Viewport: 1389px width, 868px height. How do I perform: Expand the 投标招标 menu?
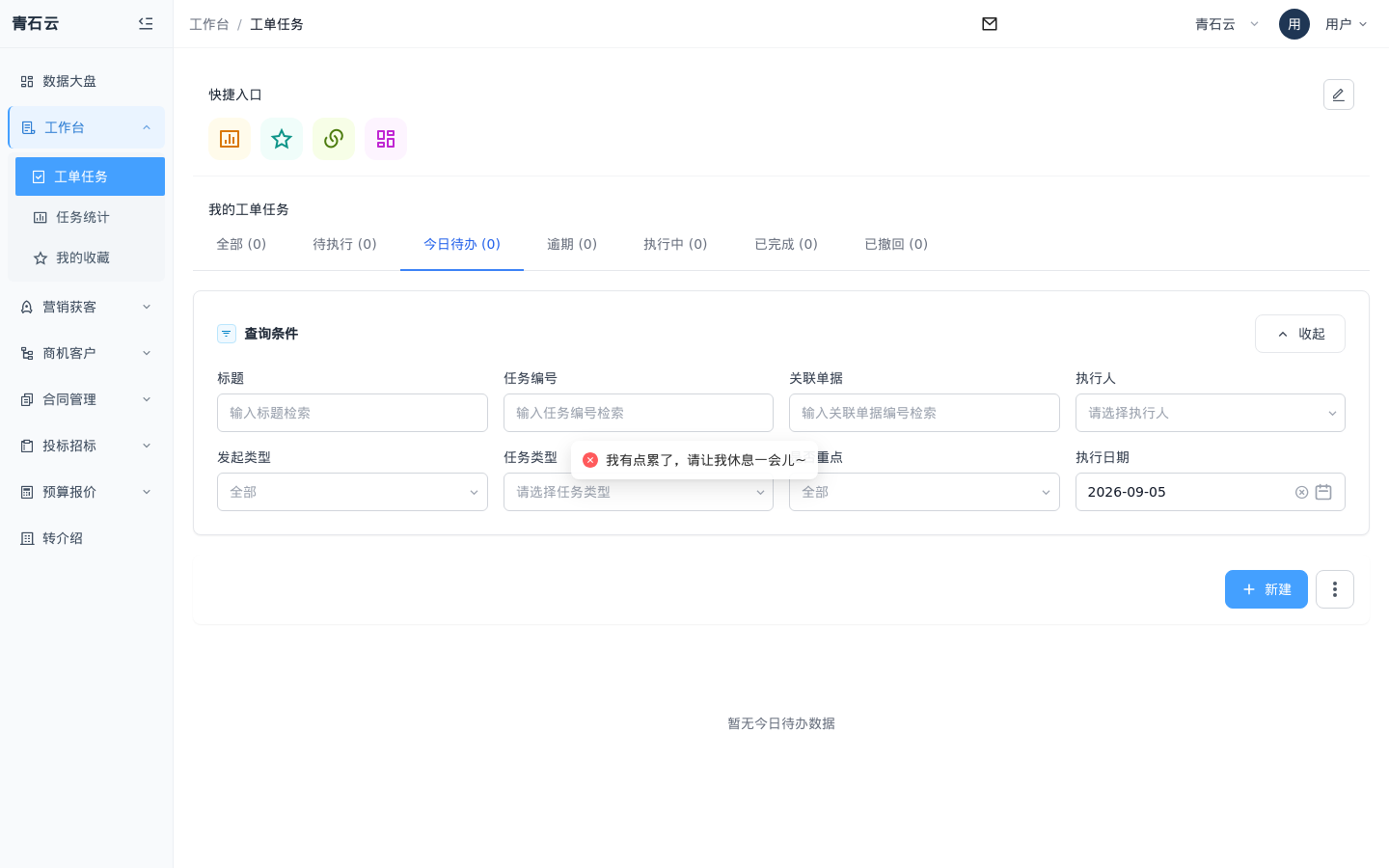click(87, 446)
